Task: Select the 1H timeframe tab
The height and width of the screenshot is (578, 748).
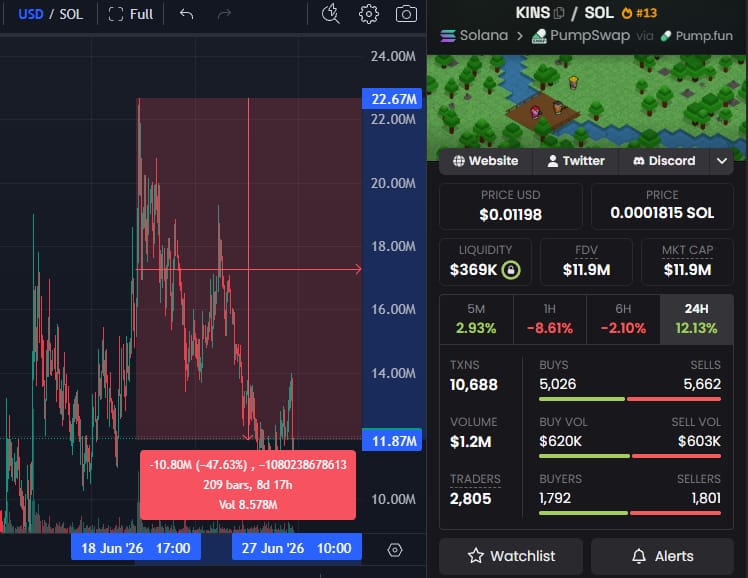Action: point(550,319)
